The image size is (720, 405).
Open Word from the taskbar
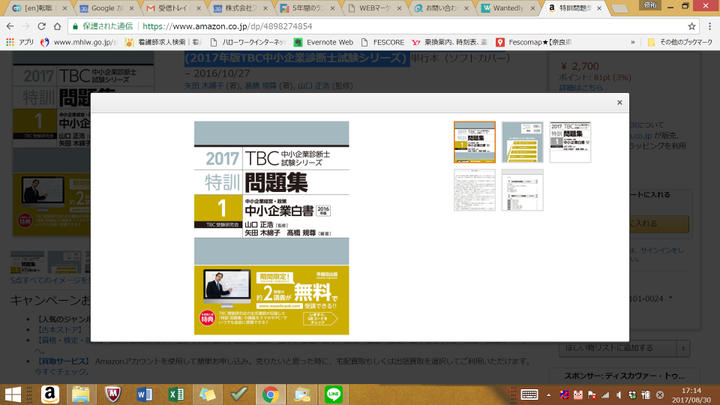pos(144,394)
